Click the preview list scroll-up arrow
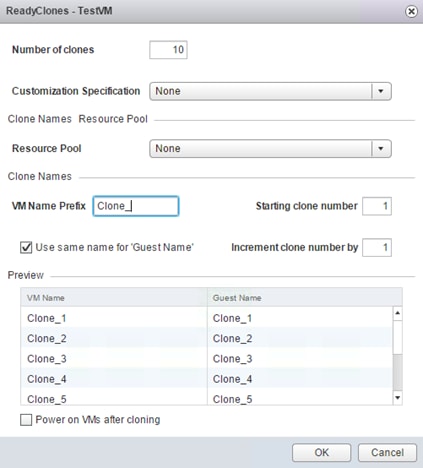 tap(397, 313)
